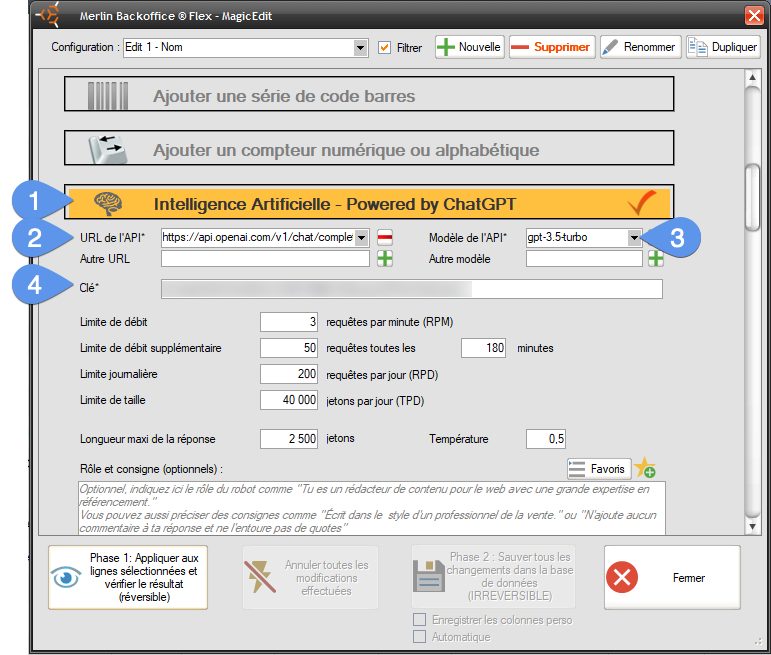This screenshot has height=655, width=771.
Task: Click the Température field showing 0,5
Action: tap(546, 439)
